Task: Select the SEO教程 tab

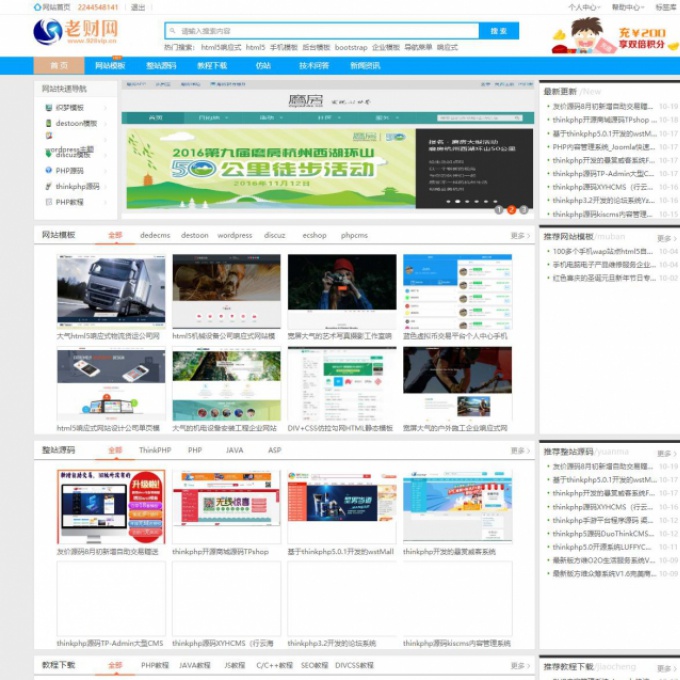Action: pyautogui.click(x=314, y=665)
